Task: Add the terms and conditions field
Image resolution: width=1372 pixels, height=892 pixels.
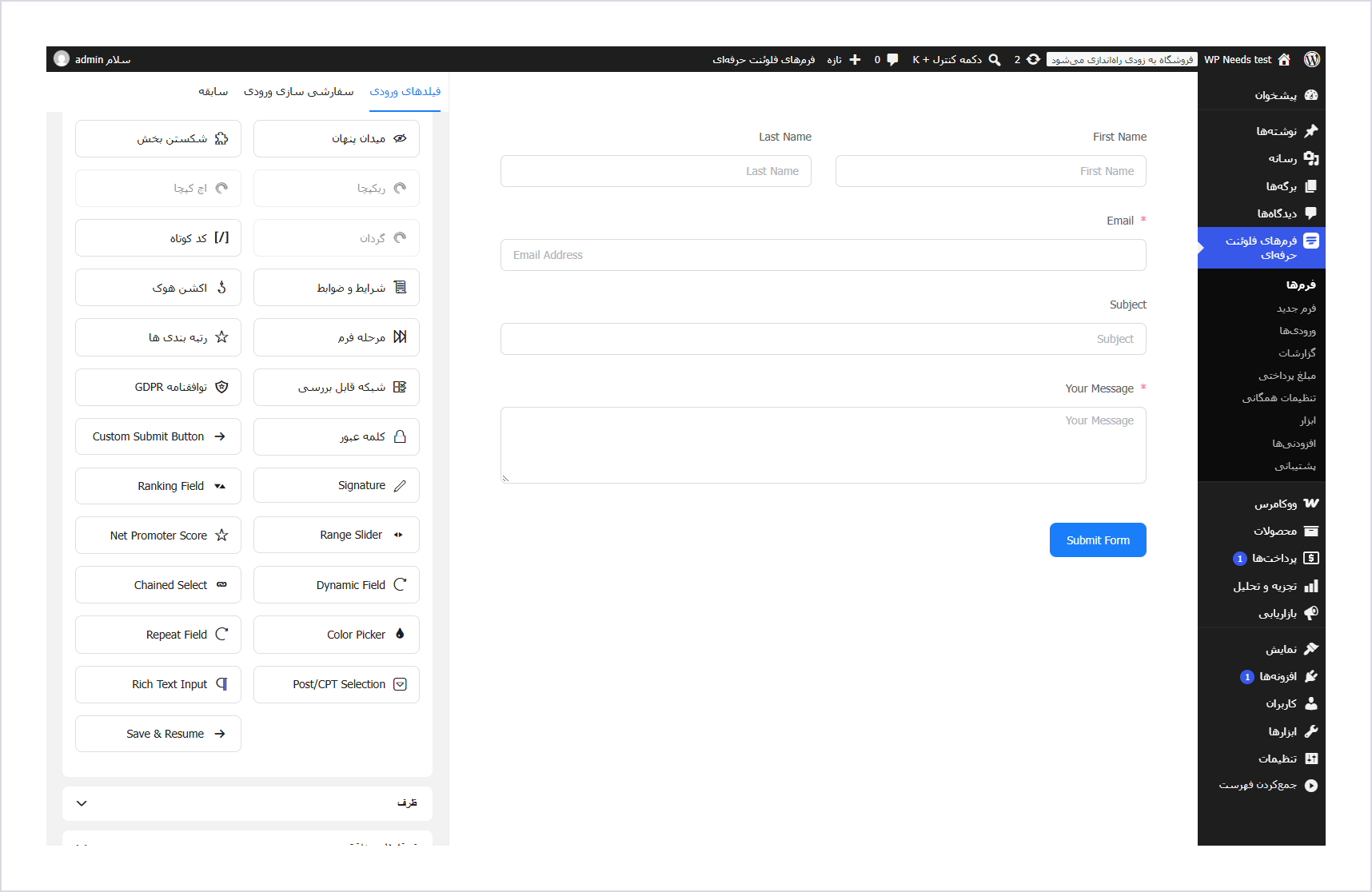Action: point(337,287)
